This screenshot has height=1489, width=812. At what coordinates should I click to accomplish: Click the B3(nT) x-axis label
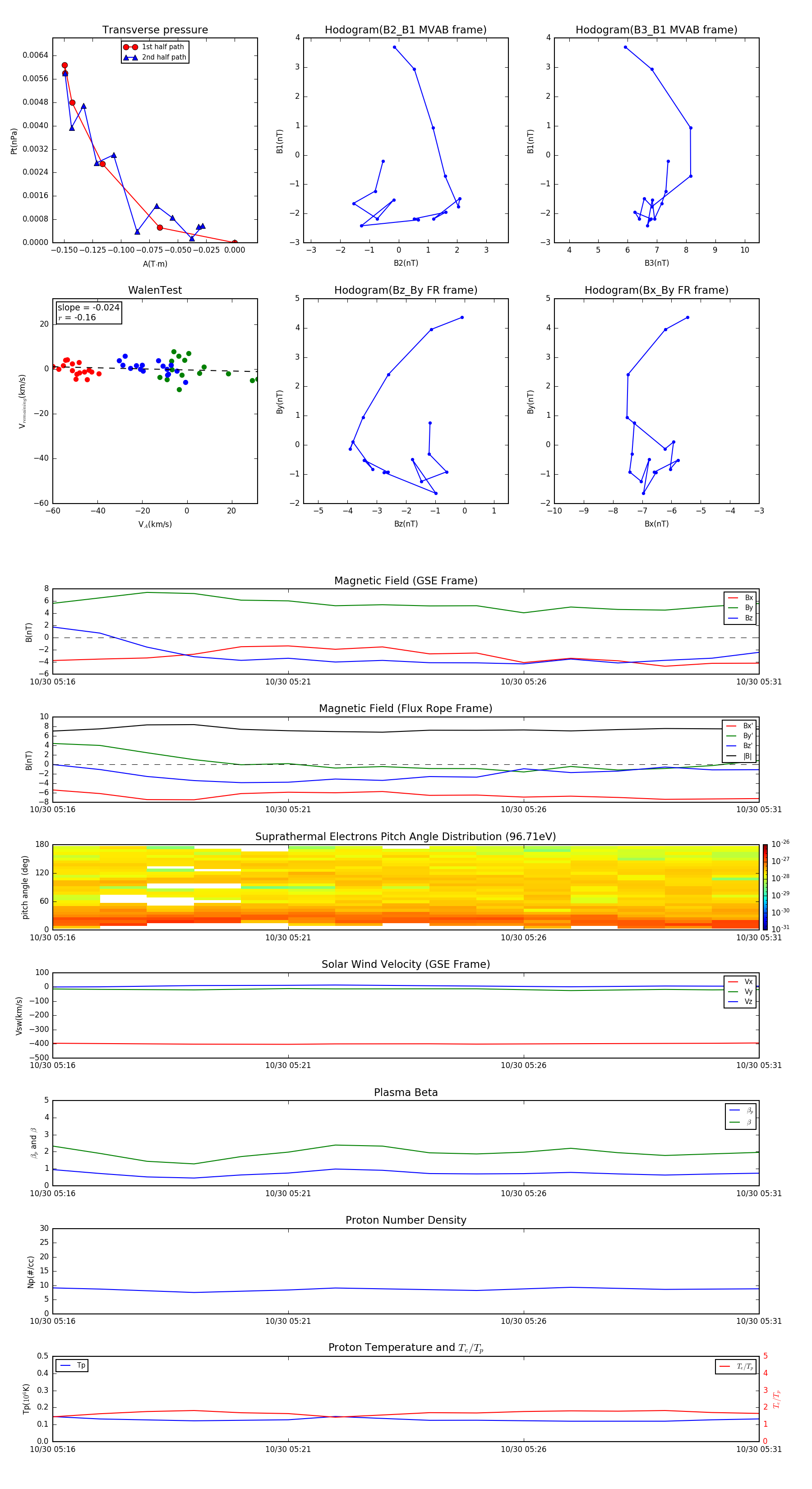656,263
